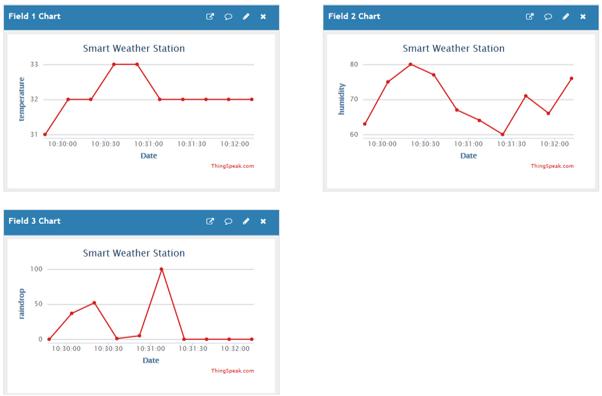Click the humidity peak data point at 80
This screenshot has width=602, height=396.
click(x=410, y=65)
